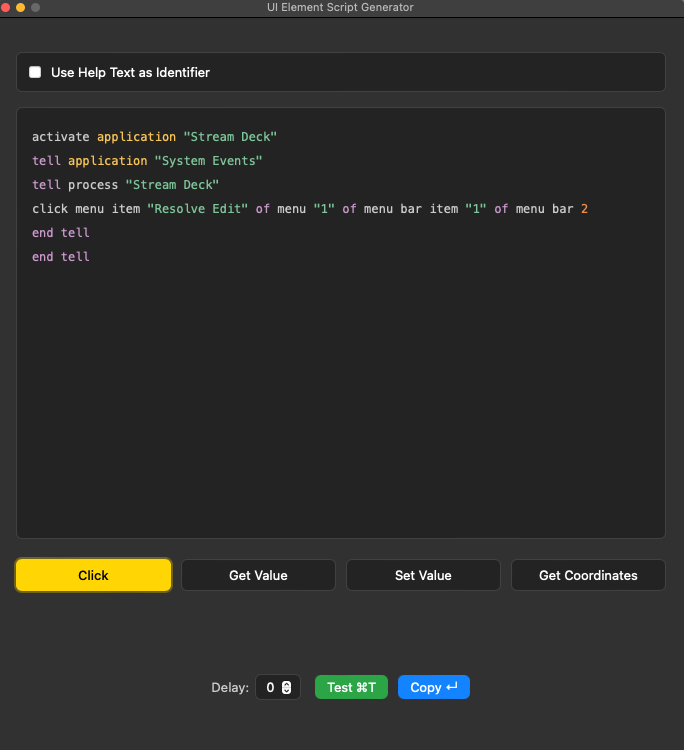Close the window with the red button

pos(5,7)
